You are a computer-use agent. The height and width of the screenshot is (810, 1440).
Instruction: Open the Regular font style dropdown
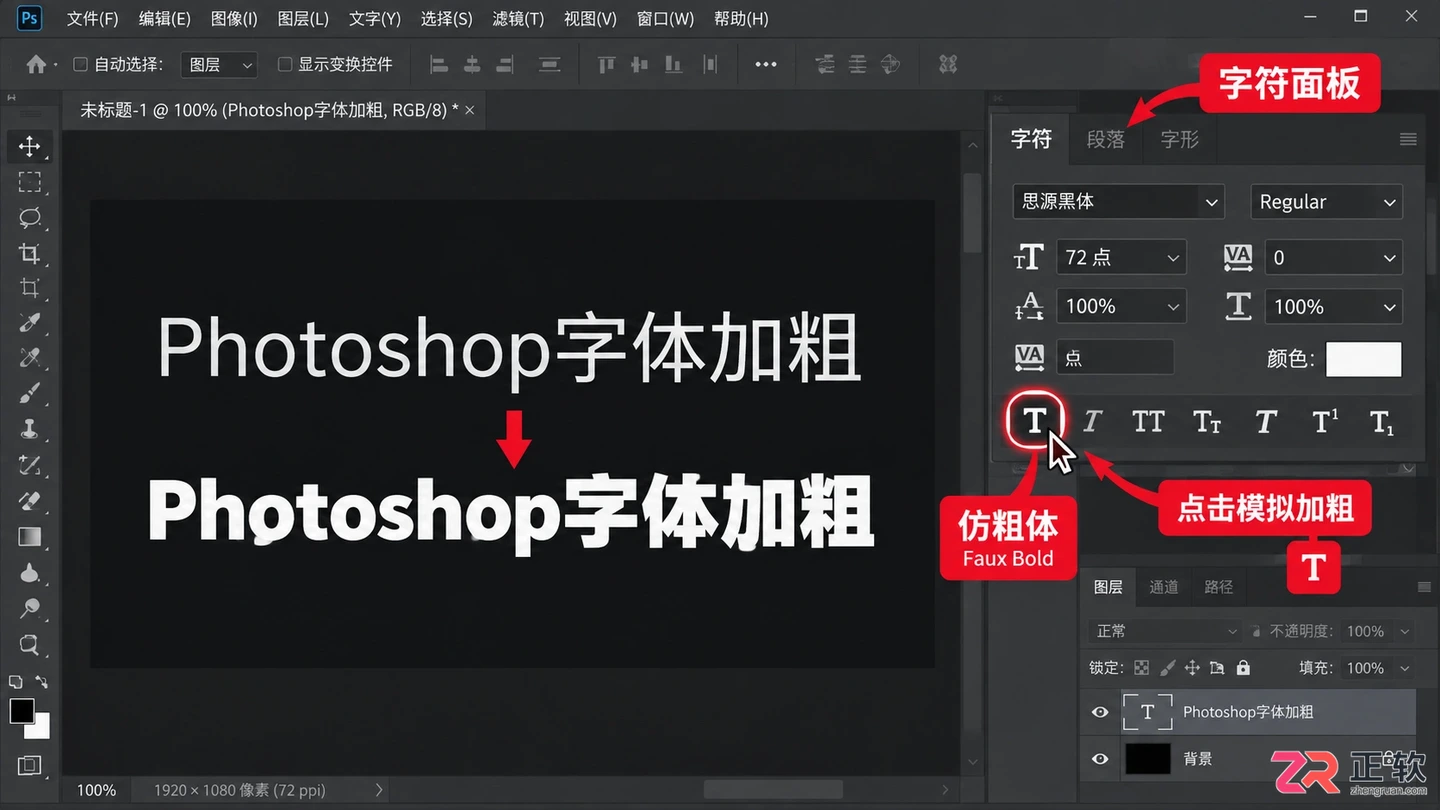point(1326,202)
